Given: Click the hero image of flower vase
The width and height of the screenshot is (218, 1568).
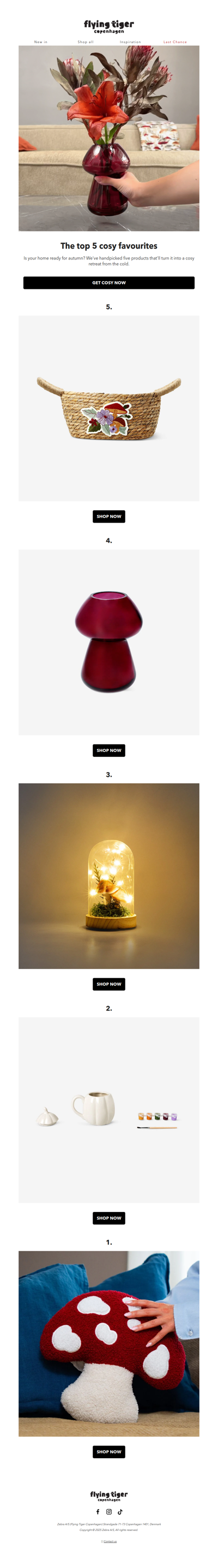Looking at the screenshot, I should click(108, 138).
